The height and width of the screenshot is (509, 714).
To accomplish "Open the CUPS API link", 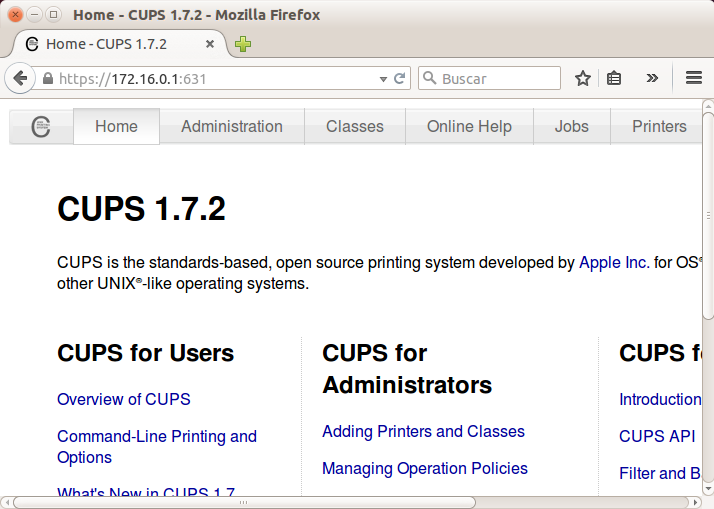I will click(657, 436).
